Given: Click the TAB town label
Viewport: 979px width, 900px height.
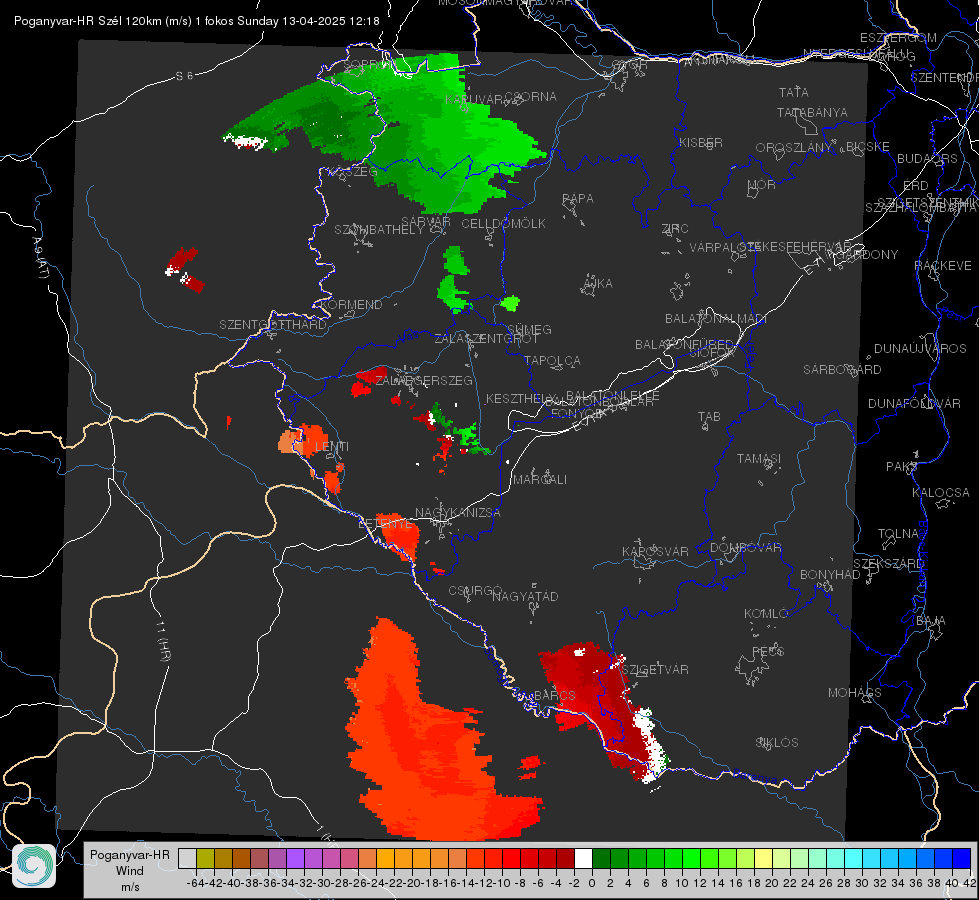Looking at the screenshot, I should [x=709, y=417].
